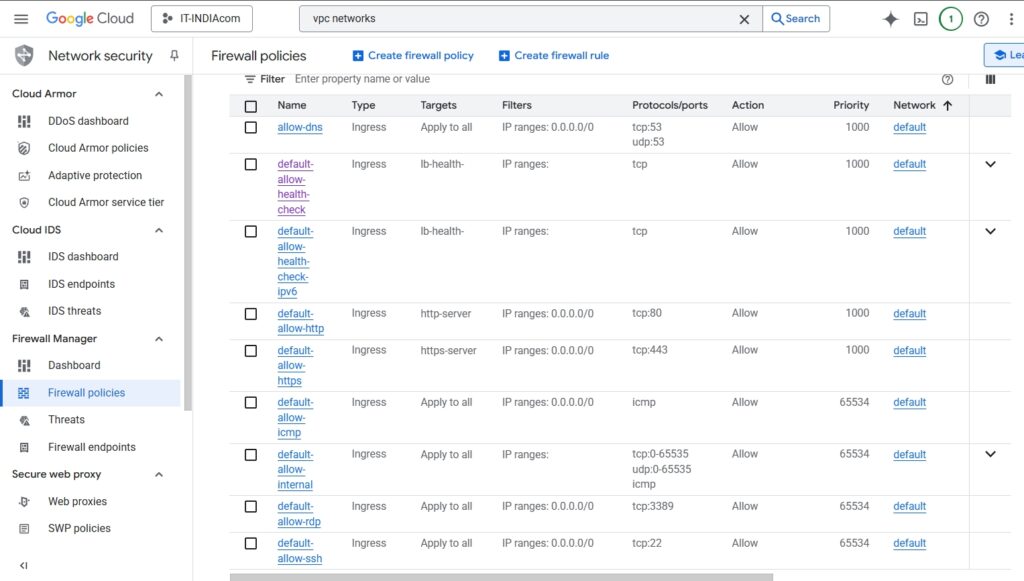Collapse the side navigation panel
Image resolution: width=1024 pixels, height=581 pixels.
click(24, 565)
